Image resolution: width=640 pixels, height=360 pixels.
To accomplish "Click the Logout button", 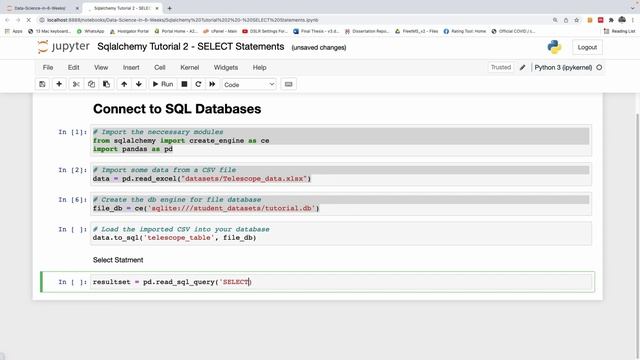I will coord(587,47).
